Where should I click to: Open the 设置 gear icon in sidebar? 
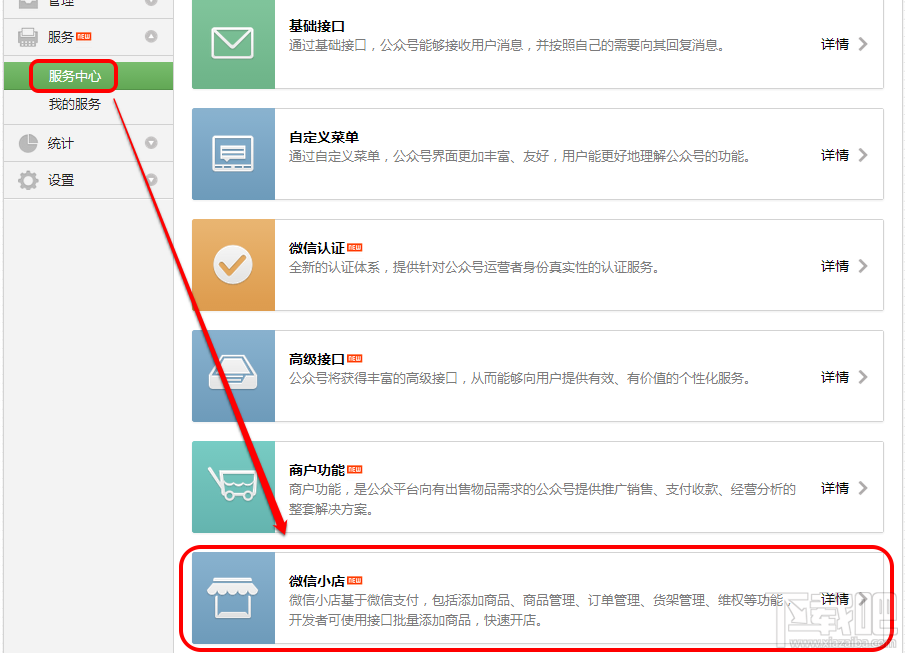[30, 181]
